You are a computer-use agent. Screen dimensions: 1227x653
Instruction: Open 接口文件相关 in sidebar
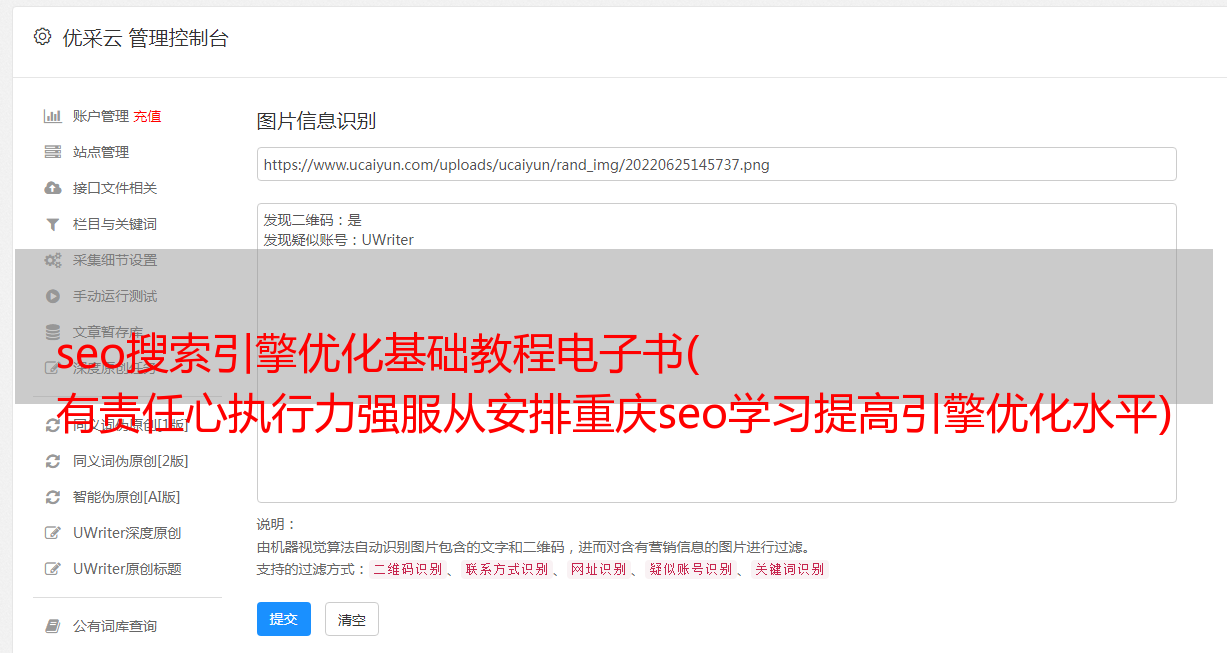click(115, 188)
